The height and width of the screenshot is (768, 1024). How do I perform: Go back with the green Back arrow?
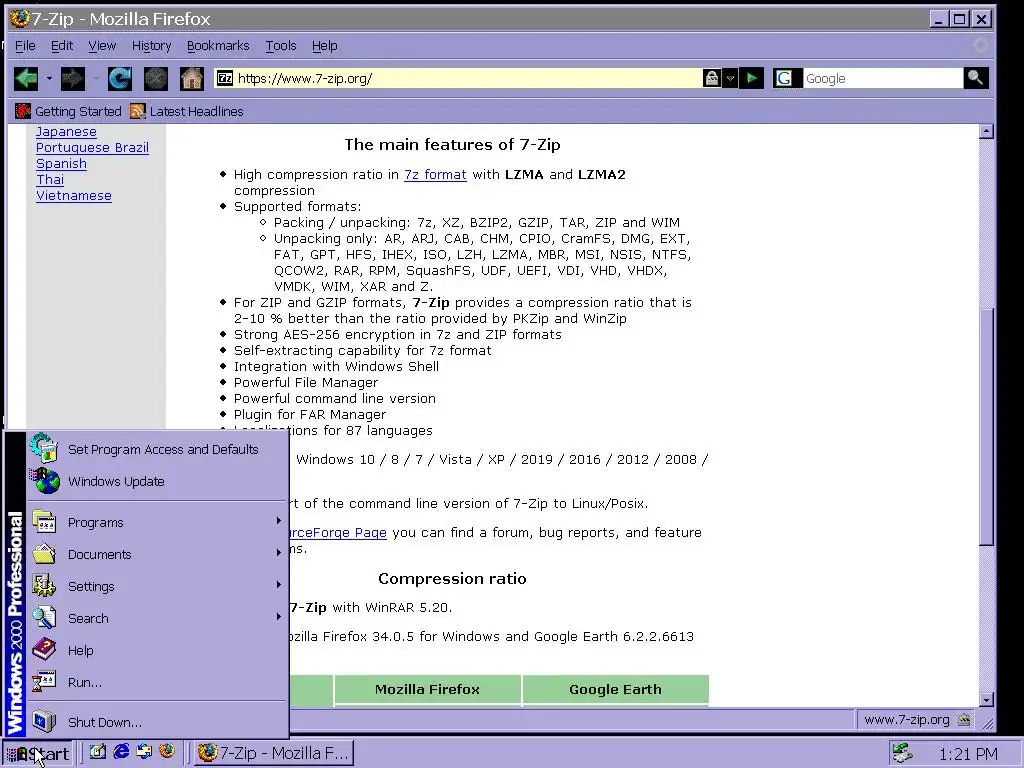tap(26, 79)
